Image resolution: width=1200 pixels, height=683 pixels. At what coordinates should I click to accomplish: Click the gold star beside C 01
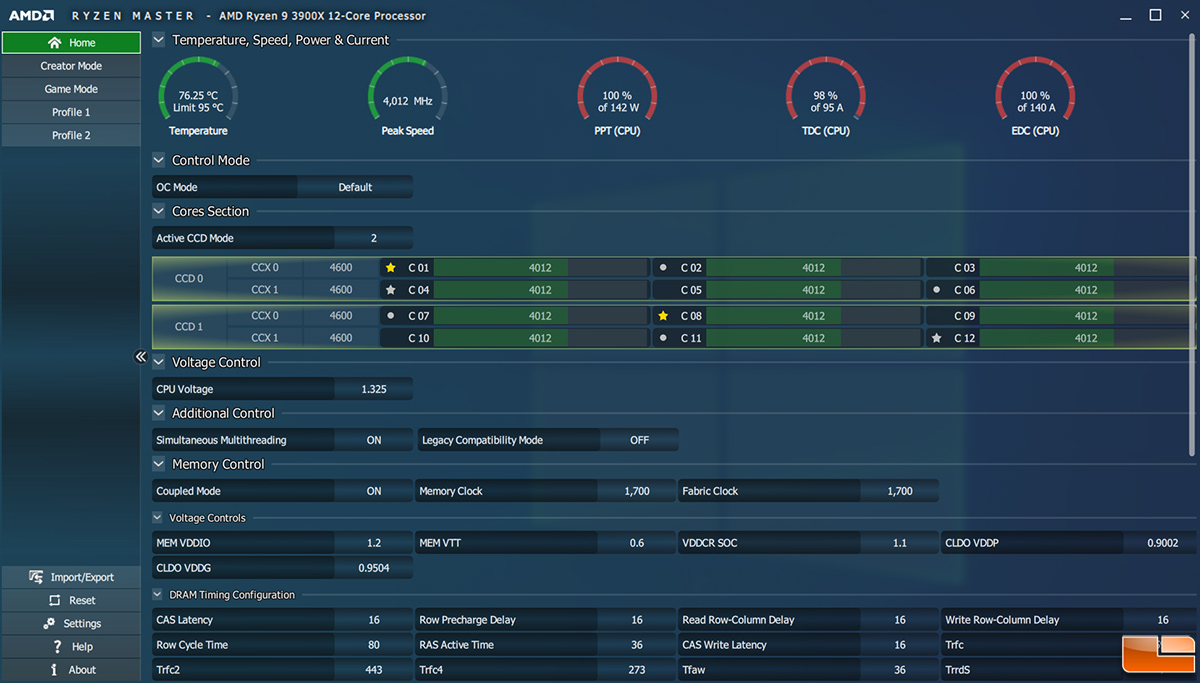coord(391,268)
